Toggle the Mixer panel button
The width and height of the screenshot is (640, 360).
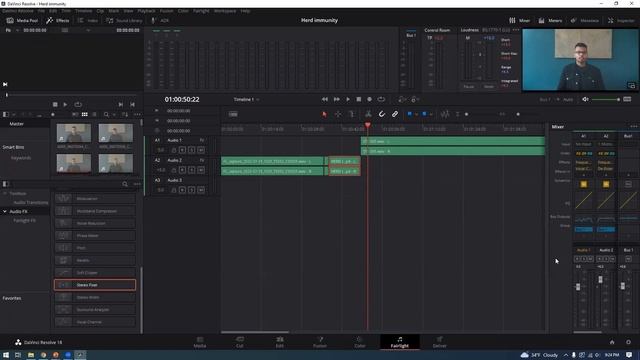click(x=519, y=20)
